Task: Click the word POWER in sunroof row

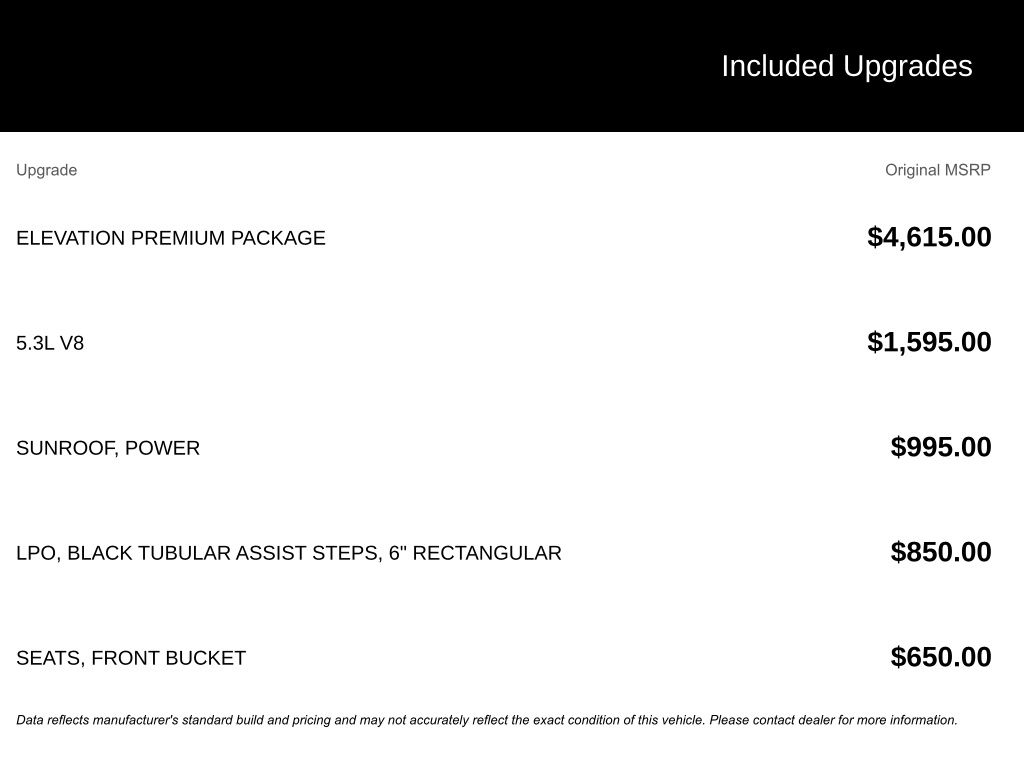Action: point(163,448)
